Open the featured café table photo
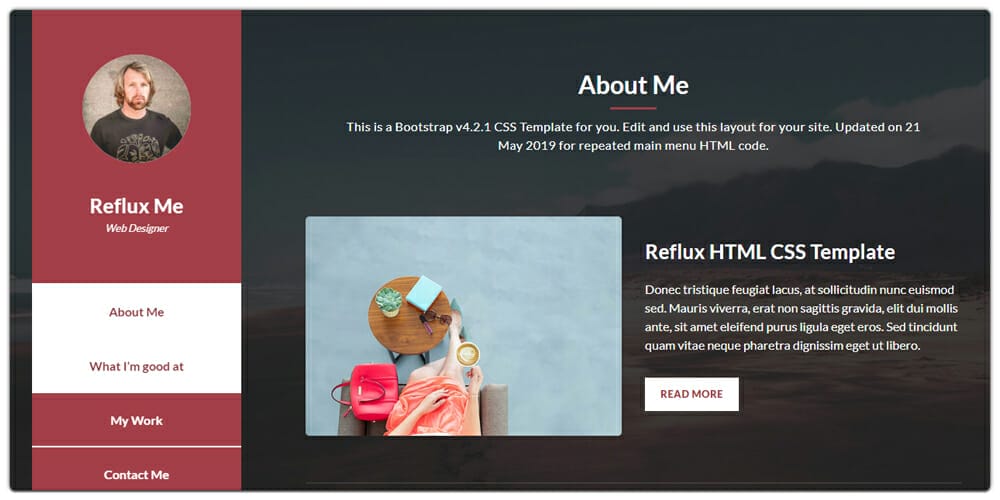Image resolution: width=1000 pixels, height=500 pixels. (x=464, y=326)
